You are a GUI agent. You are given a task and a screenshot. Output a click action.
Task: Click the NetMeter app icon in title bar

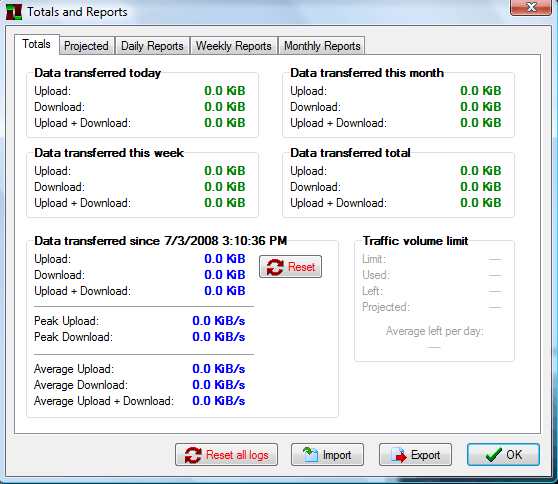pyautogui.click(x=14, y=12)
